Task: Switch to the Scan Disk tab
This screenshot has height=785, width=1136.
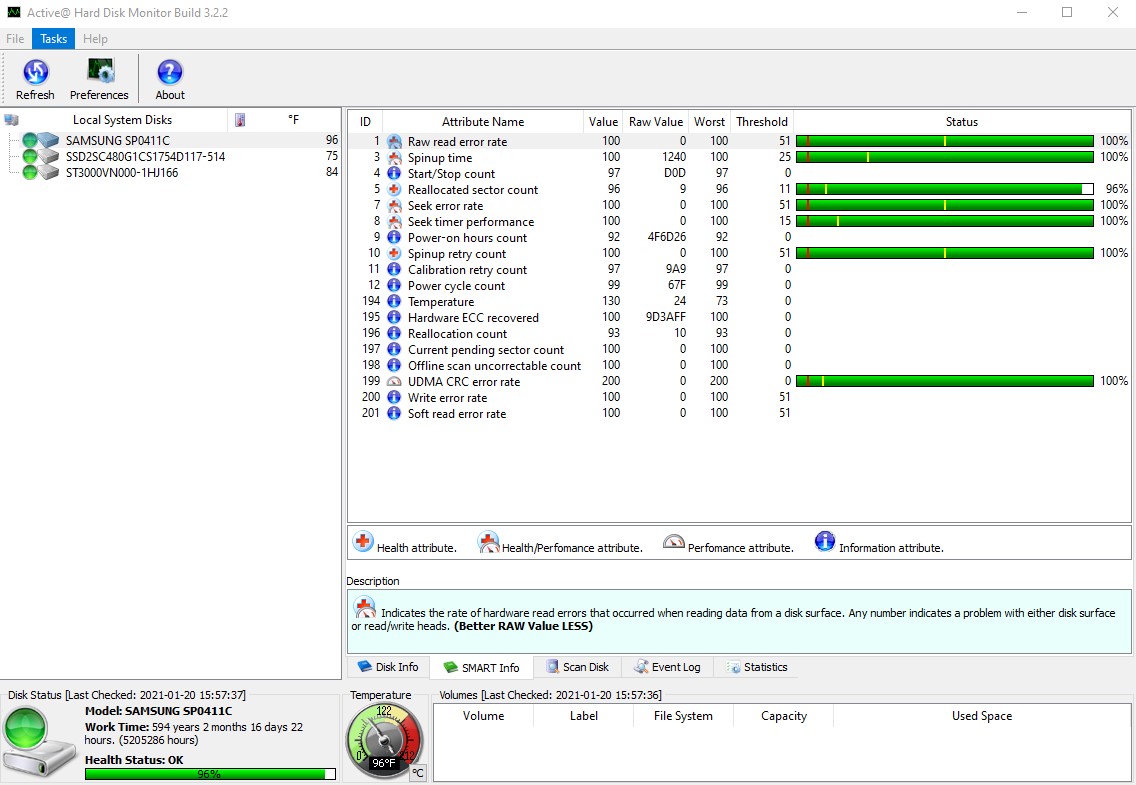Action: (x=577, y=667)
